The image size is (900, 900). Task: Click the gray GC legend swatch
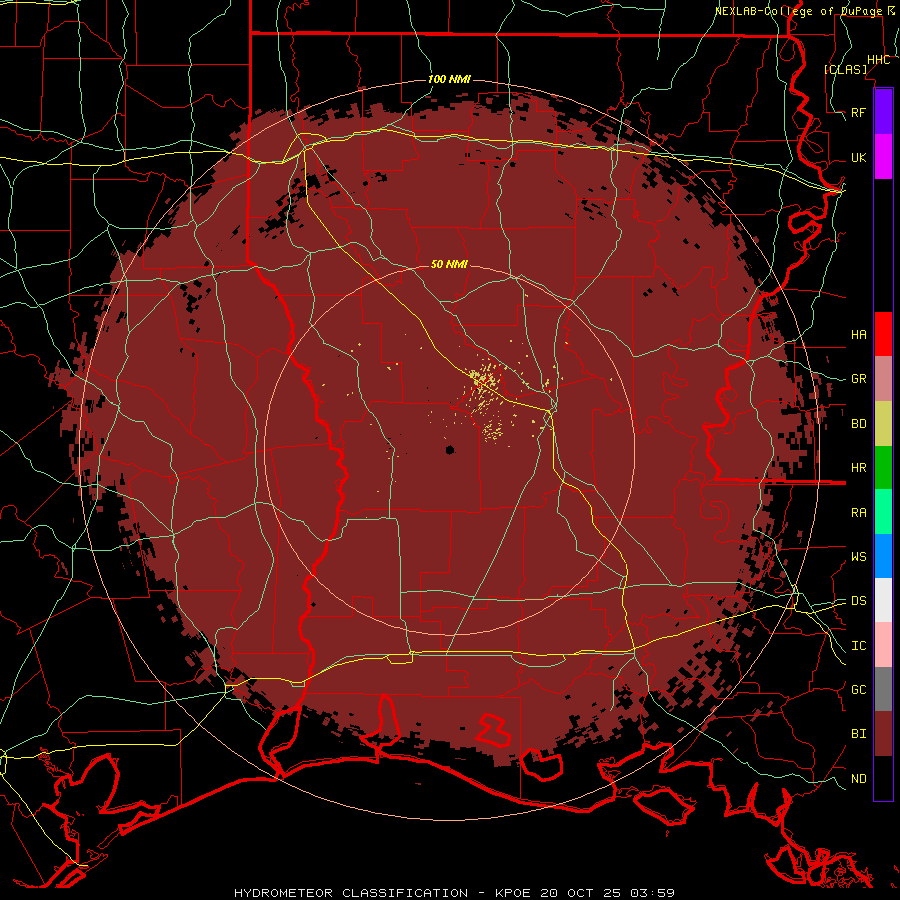coord(883,689)
